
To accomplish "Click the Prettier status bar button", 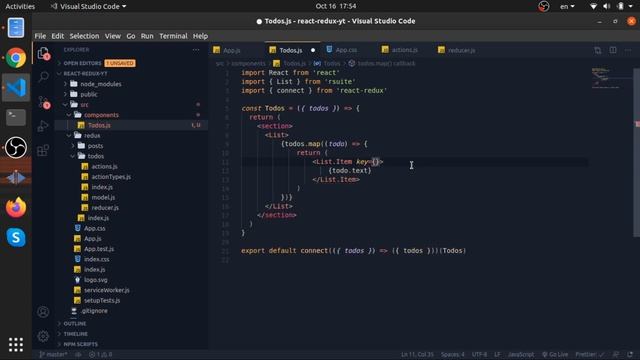I will [x=589, y=355].
